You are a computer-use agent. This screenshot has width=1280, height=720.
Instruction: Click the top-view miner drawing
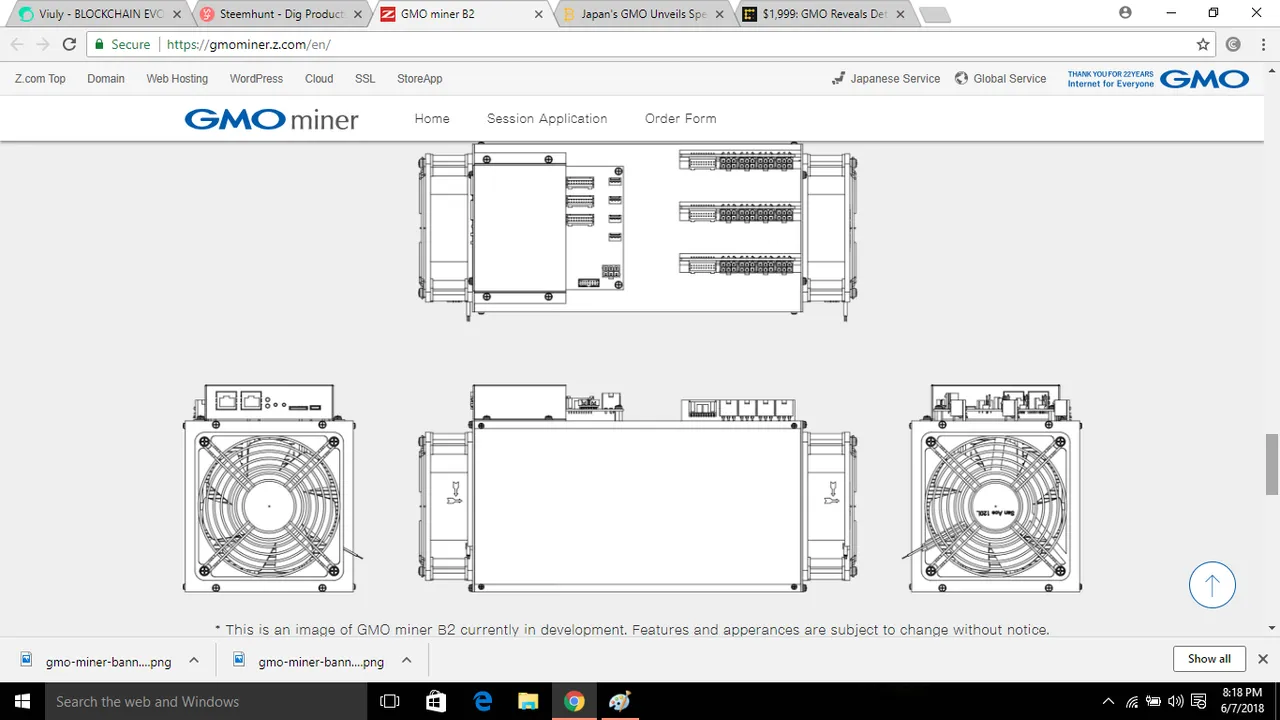638,231
